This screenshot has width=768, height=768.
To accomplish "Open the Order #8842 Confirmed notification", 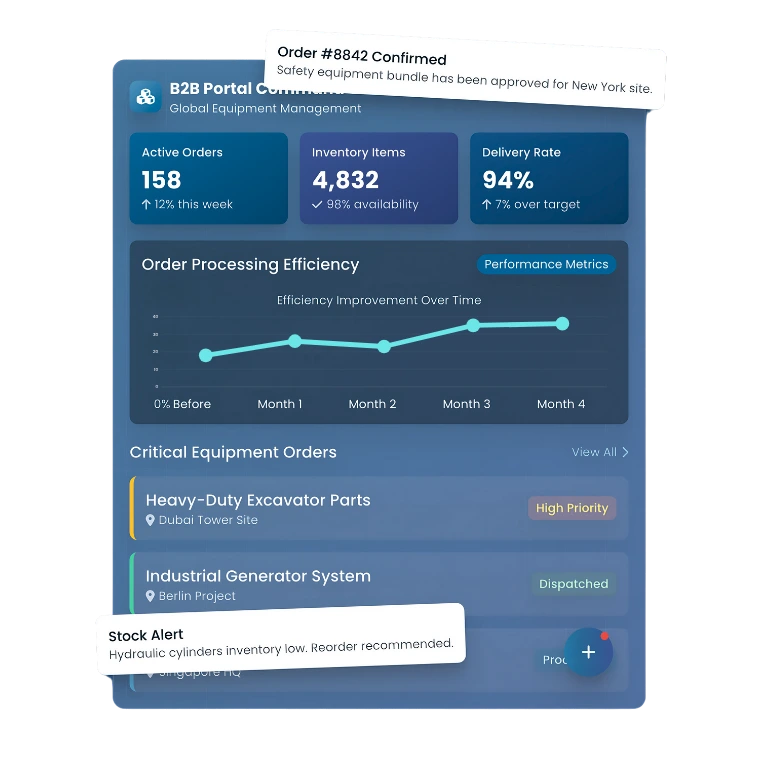I will (x=464, y=70).
